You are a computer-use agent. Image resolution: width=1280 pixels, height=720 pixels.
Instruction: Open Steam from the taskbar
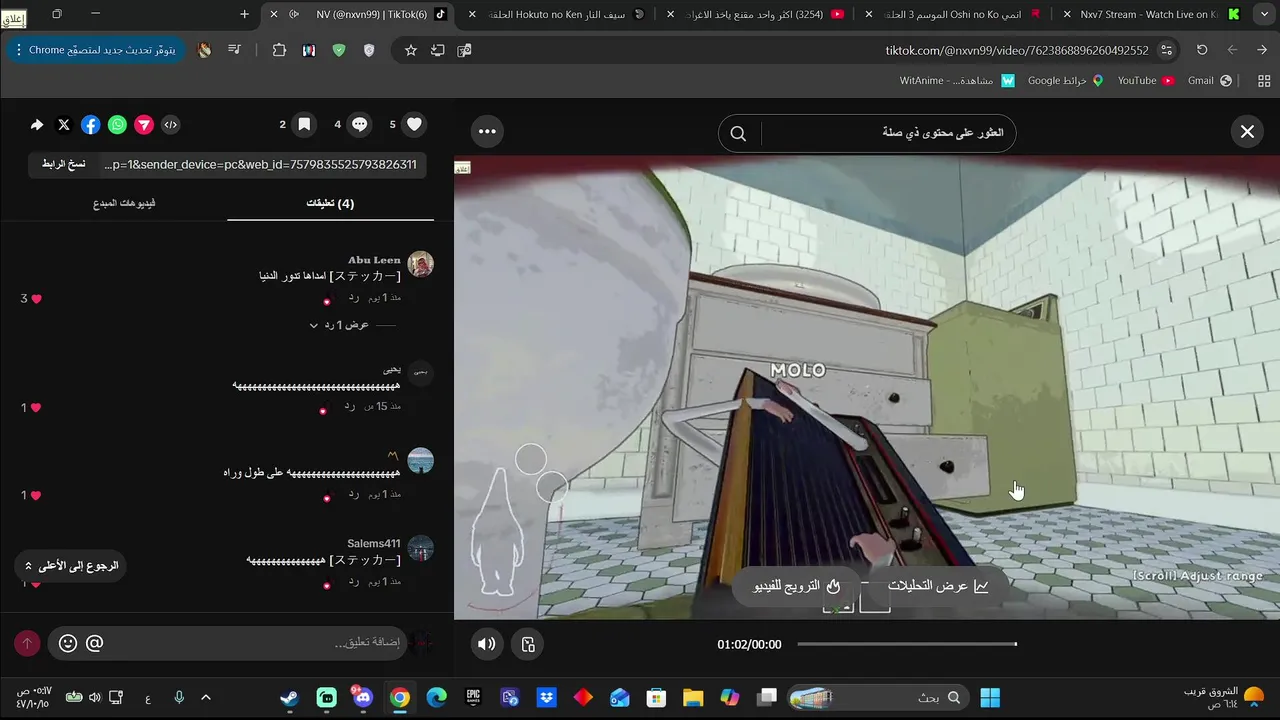coord(290,698)
